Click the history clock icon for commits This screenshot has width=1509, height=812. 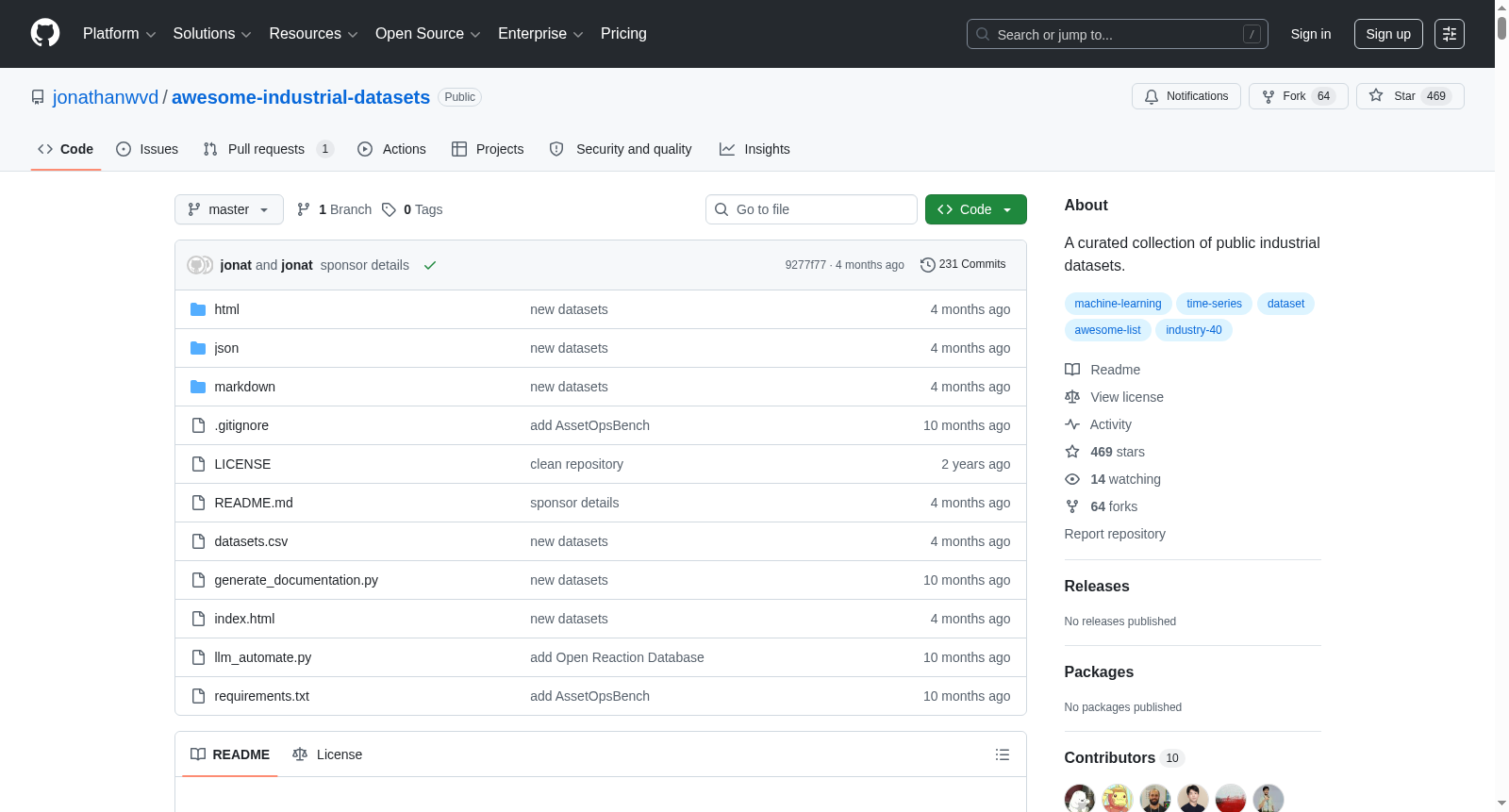coord(928,265)
